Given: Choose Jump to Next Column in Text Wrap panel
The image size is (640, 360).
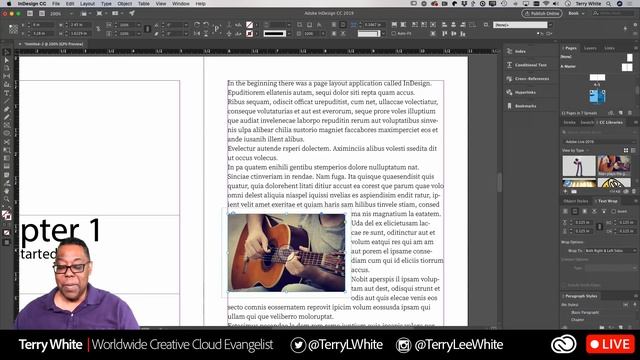Looking at the screenshot, I should 604,211.
